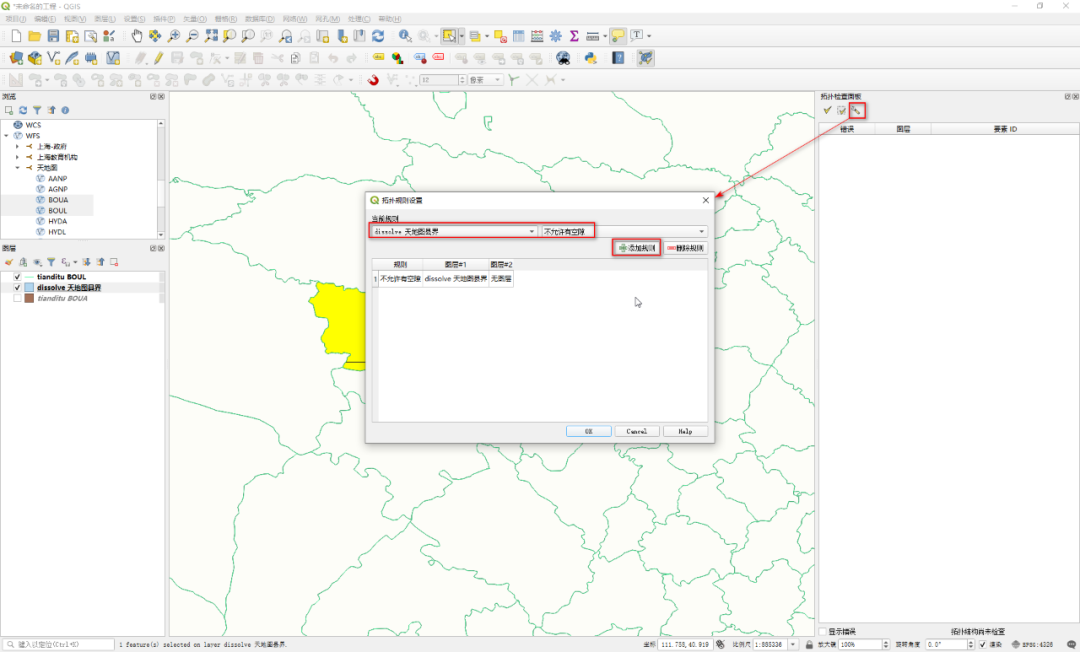Open the snapping unit dropdown

coord(486,80)
